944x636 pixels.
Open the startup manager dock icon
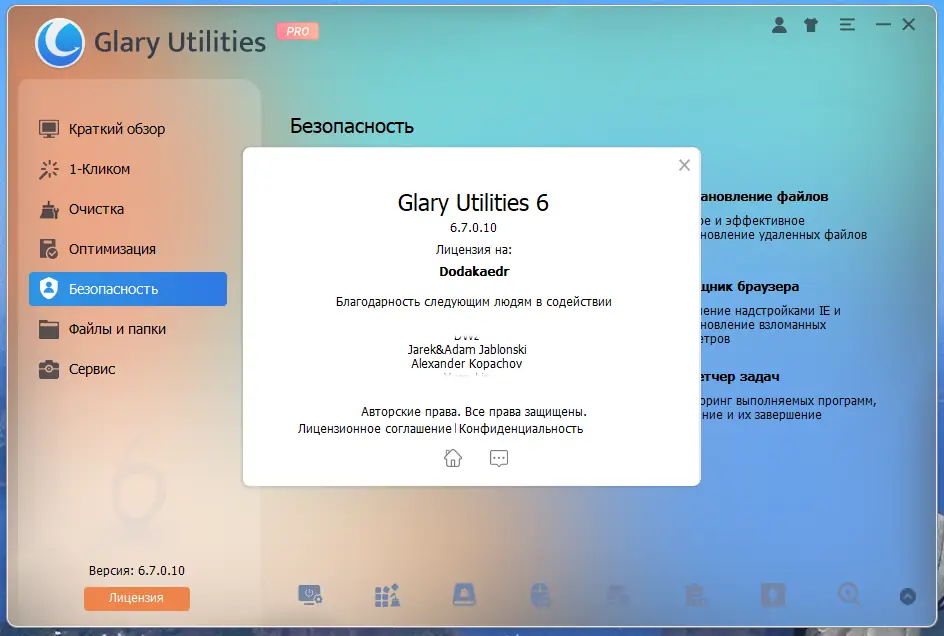pos(310,595)
